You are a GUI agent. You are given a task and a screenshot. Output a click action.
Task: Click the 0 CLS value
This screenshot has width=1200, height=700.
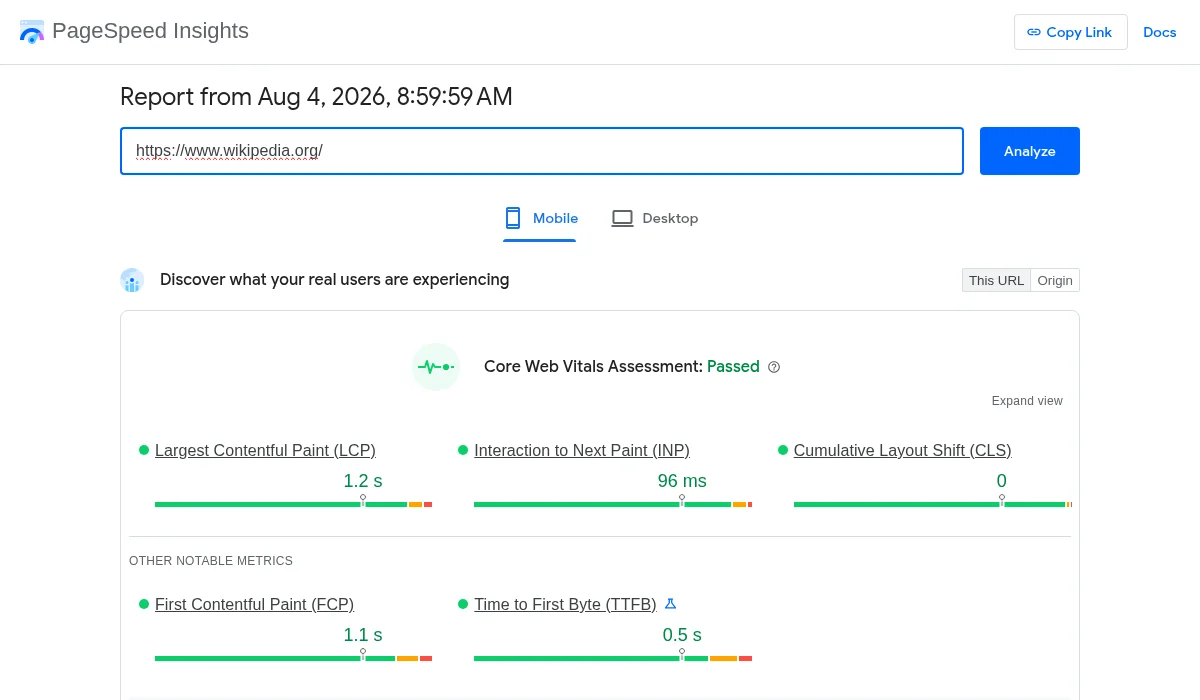click(1001, 481)
